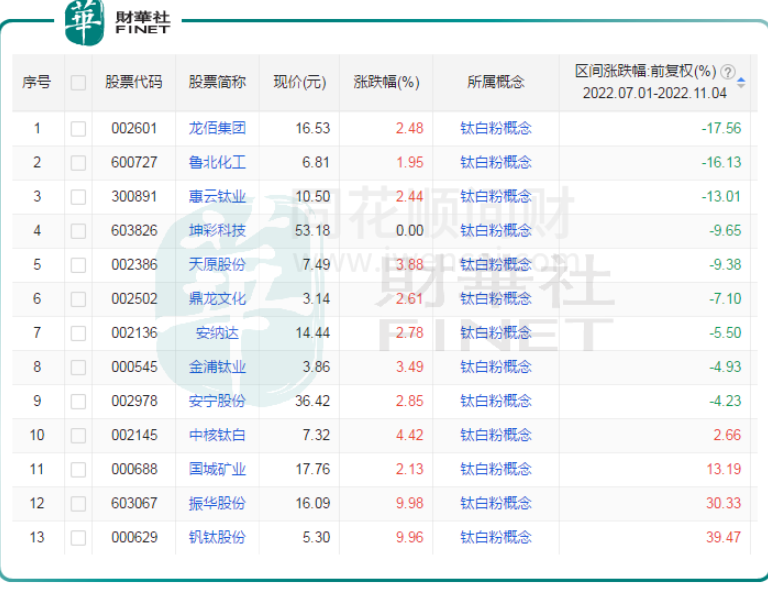This screenshot has width=768, height=596.
Task: Click the 股票代码 column header
Action: 133,82
